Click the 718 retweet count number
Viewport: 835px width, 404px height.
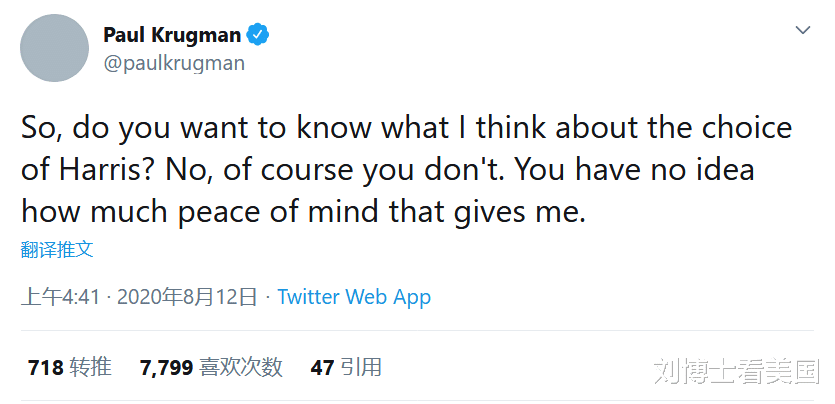(46, 368)
